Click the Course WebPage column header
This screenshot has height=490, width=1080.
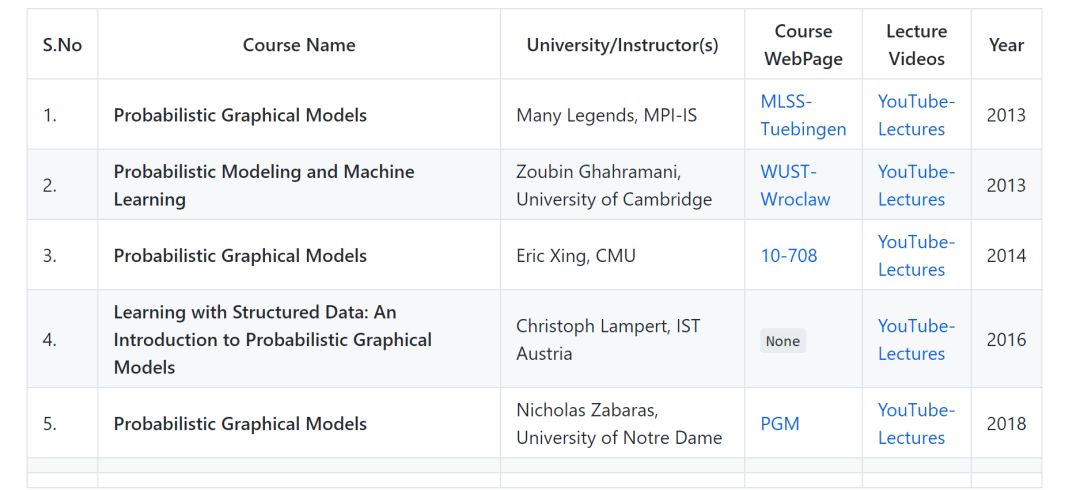pos(803,45)
